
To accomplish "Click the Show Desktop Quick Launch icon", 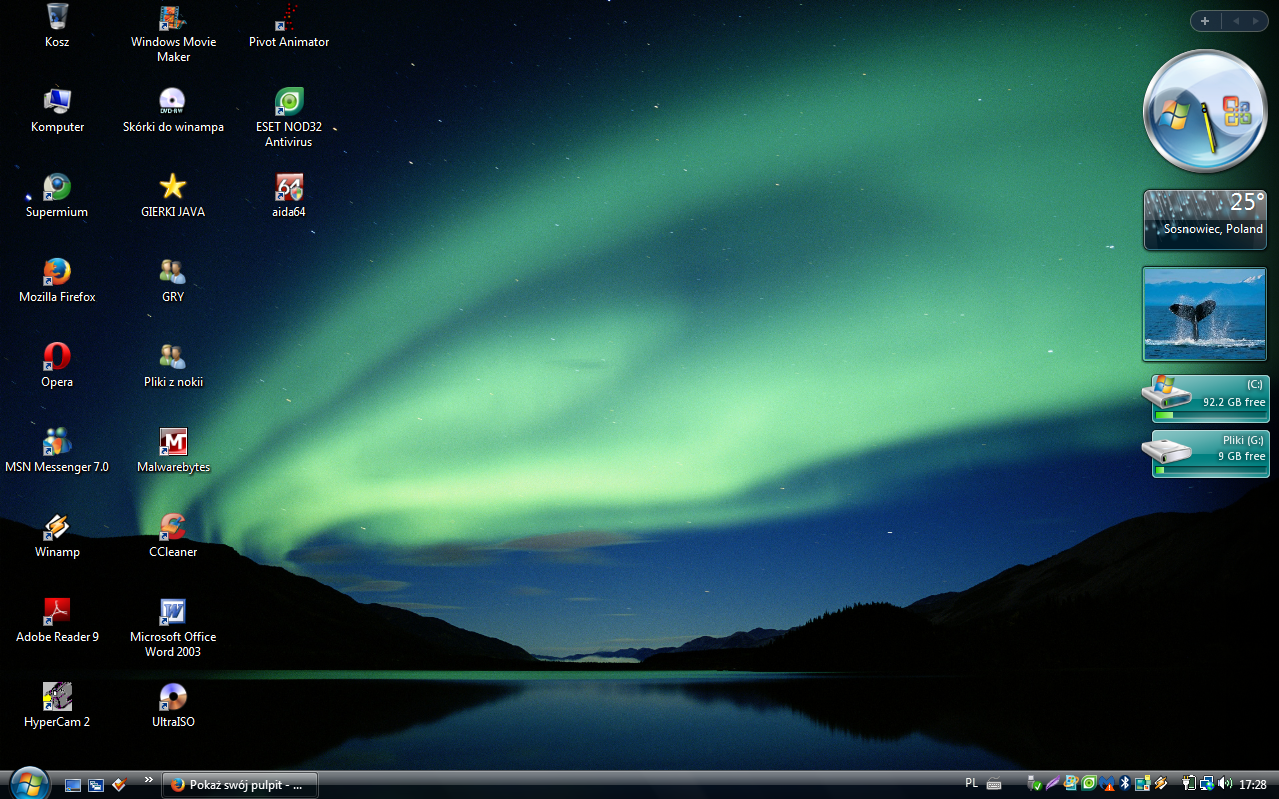I will (x=73, y=785).
